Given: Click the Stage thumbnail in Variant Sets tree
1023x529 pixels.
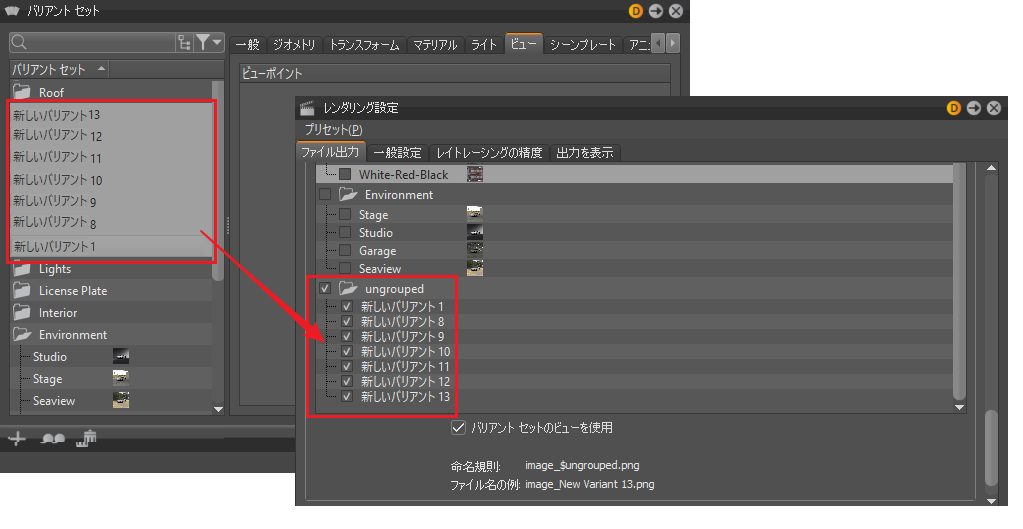Looking at the screenshot, I should [121, 378].
